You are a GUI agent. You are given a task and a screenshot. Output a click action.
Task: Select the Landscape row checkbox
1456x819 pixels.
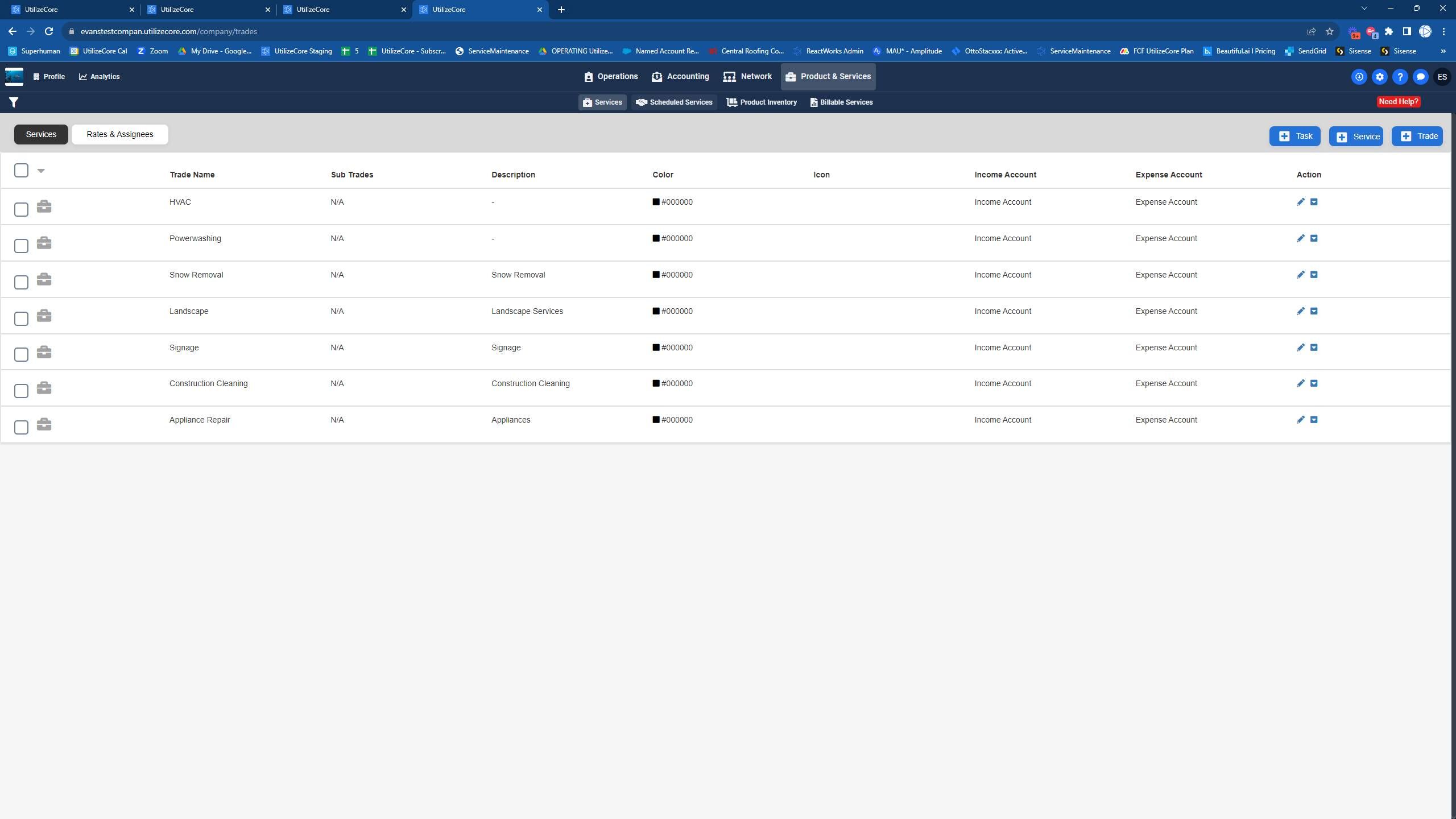pyautogui.click(x=21, y=318)
